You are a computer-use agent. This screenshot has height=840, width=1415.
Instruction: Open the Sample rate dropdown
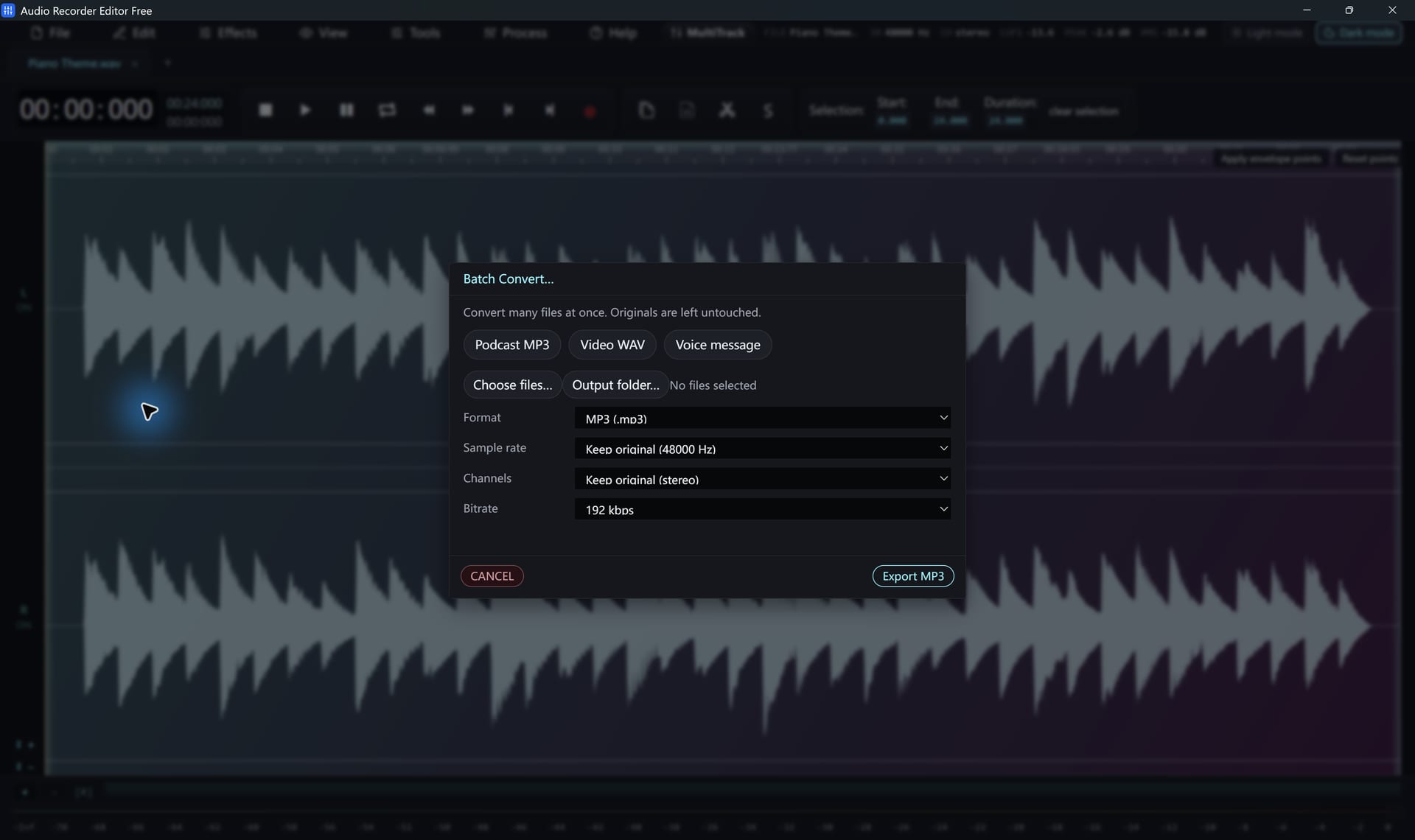pyautogui.click(x=762, y=448)
